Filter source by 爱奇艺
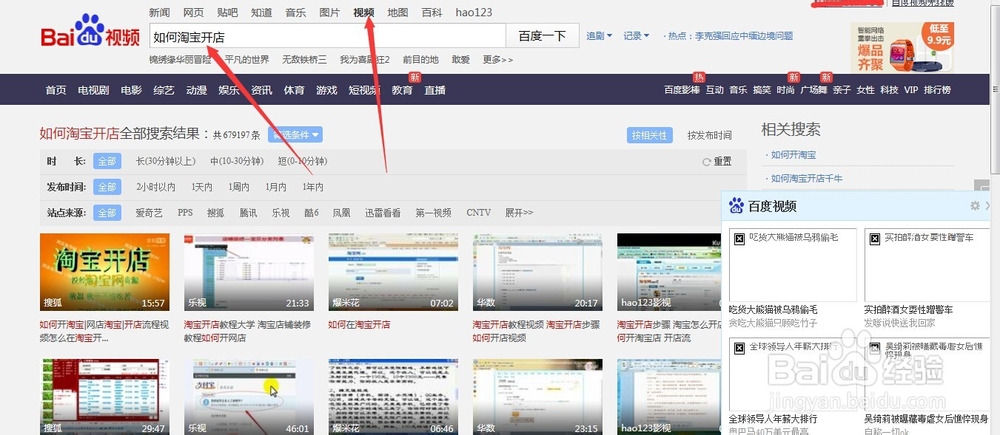The image size is (1000, 435). pyautogui.click(x=149, y=212)
